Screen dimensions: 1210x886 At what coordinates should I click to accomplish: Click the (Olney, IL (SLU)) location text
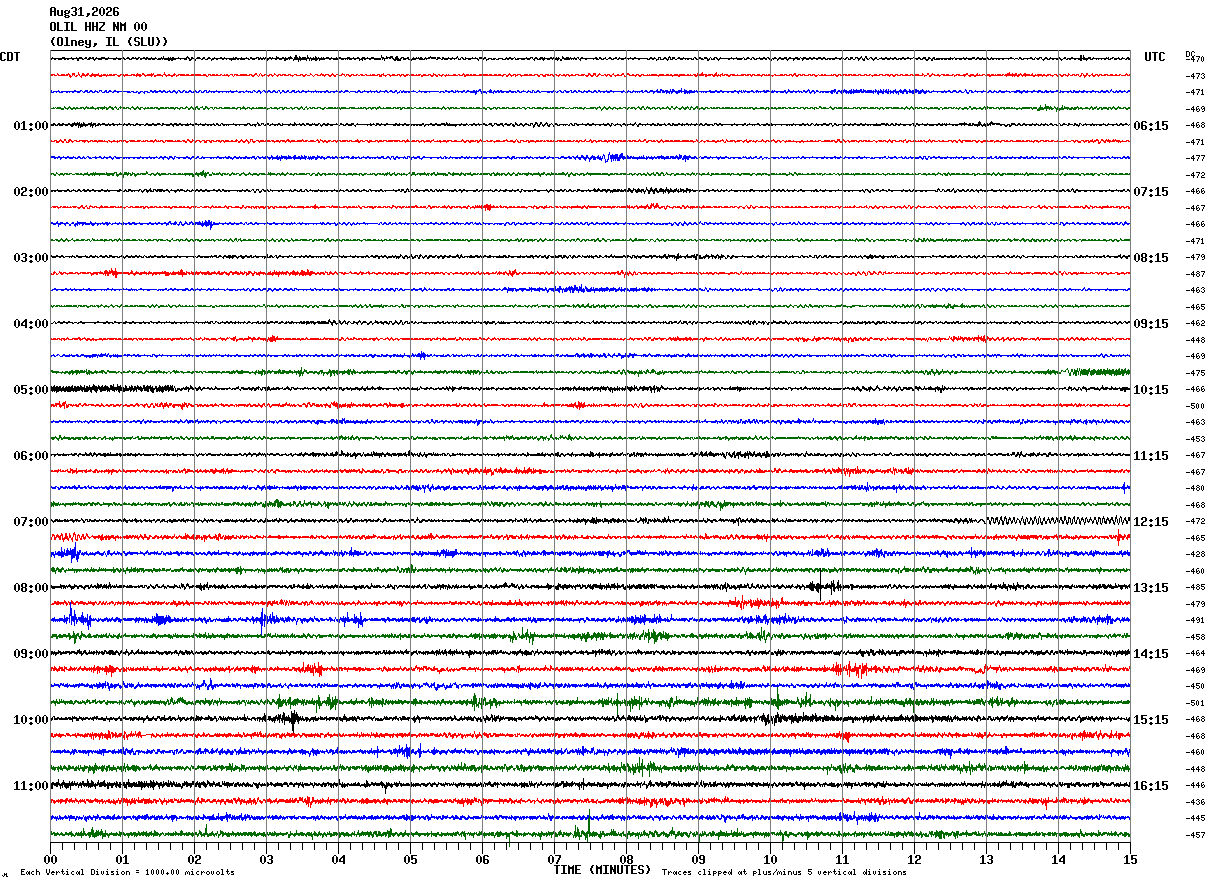coord(109,42)
